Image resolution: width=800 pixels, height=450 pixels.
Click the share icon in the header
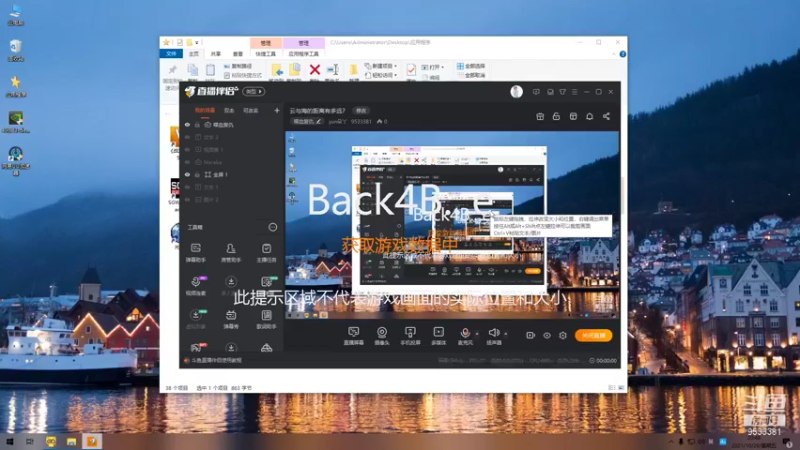click(606, 116)
